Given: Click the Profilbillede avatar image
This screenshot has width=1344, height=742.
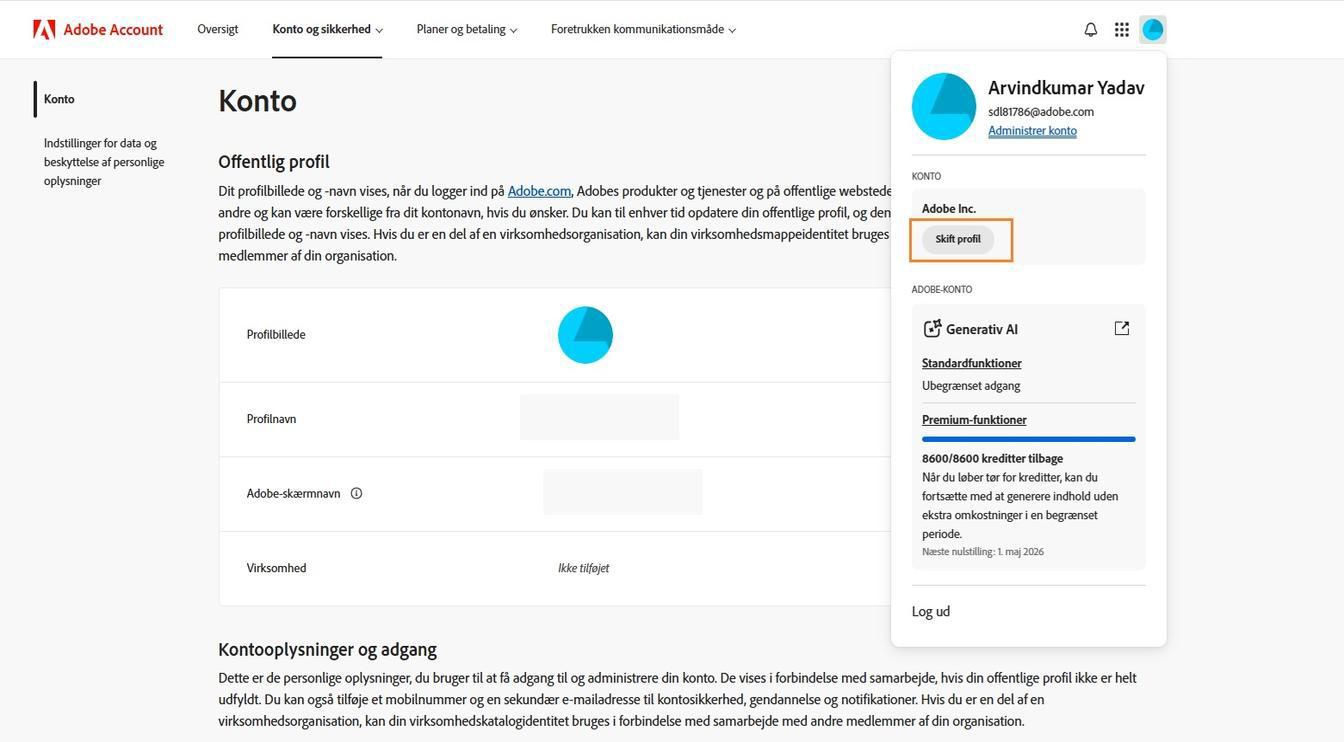Looking at the screenshot, I should 585,335.
